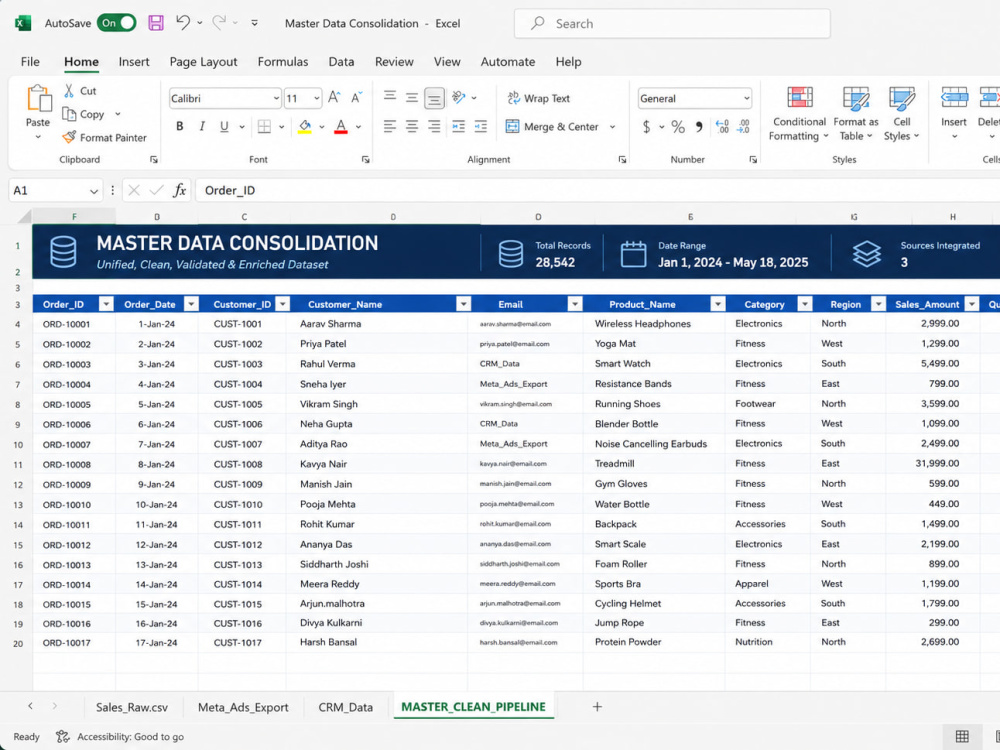
Task: Click the yellow Fill Color swatch
Action: point(305,127)
